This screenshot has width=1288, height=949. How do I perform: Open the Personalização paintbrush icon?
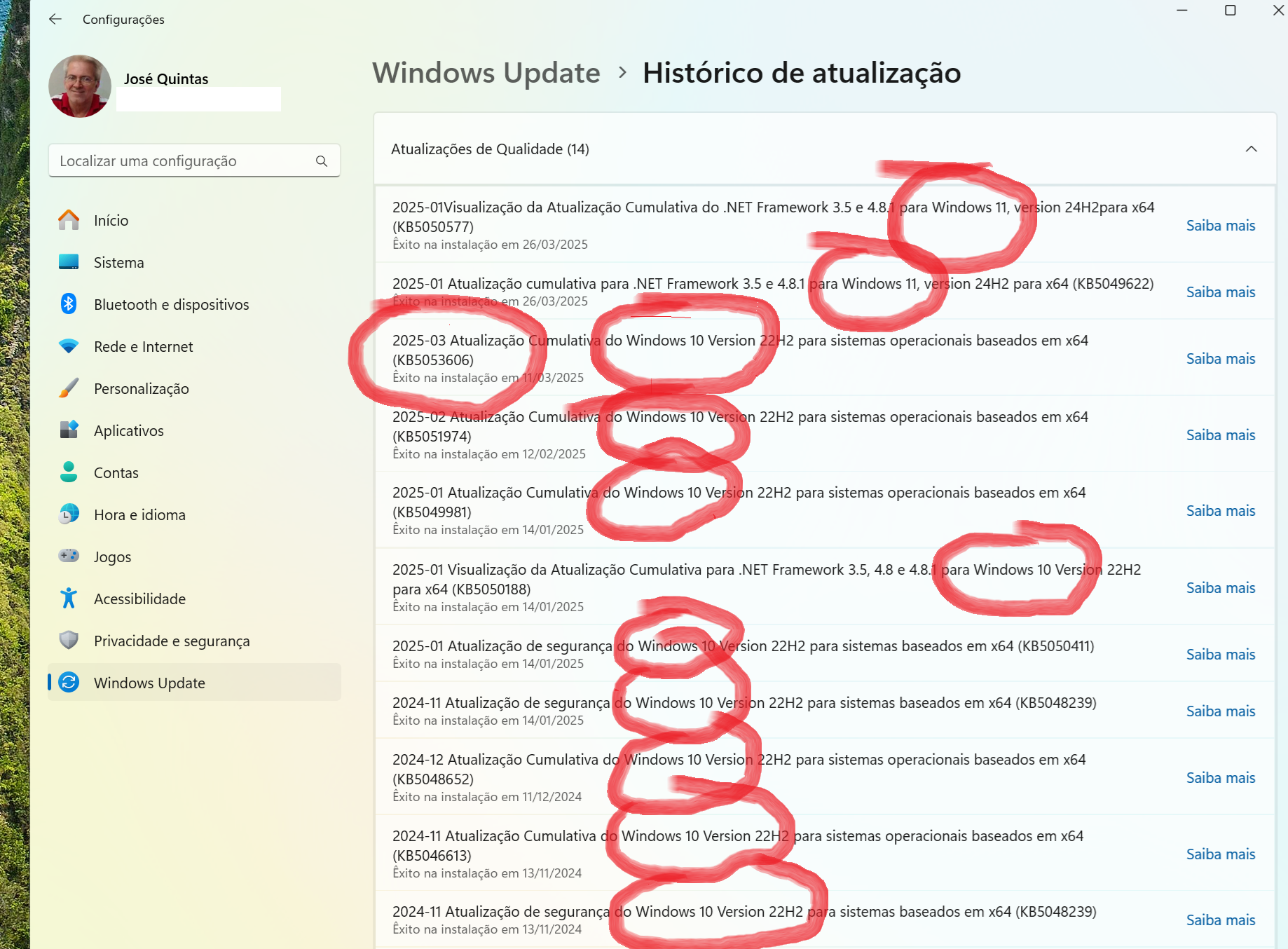(69, 388)
